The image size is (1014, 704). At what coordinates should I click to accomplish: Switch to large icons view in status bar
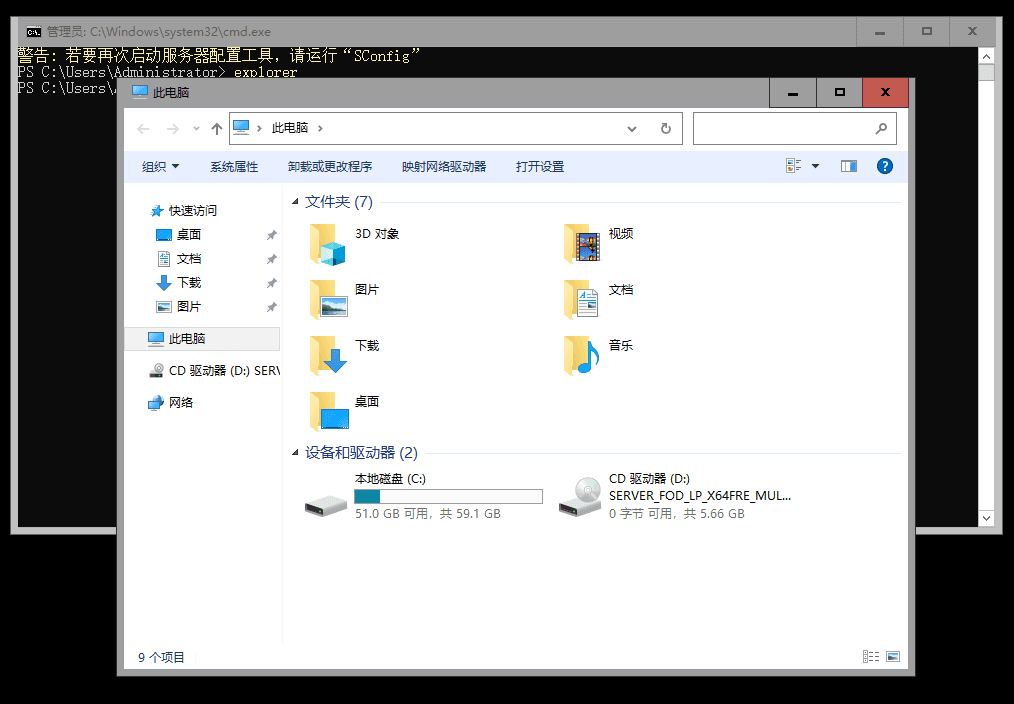[x=893, y=657]
